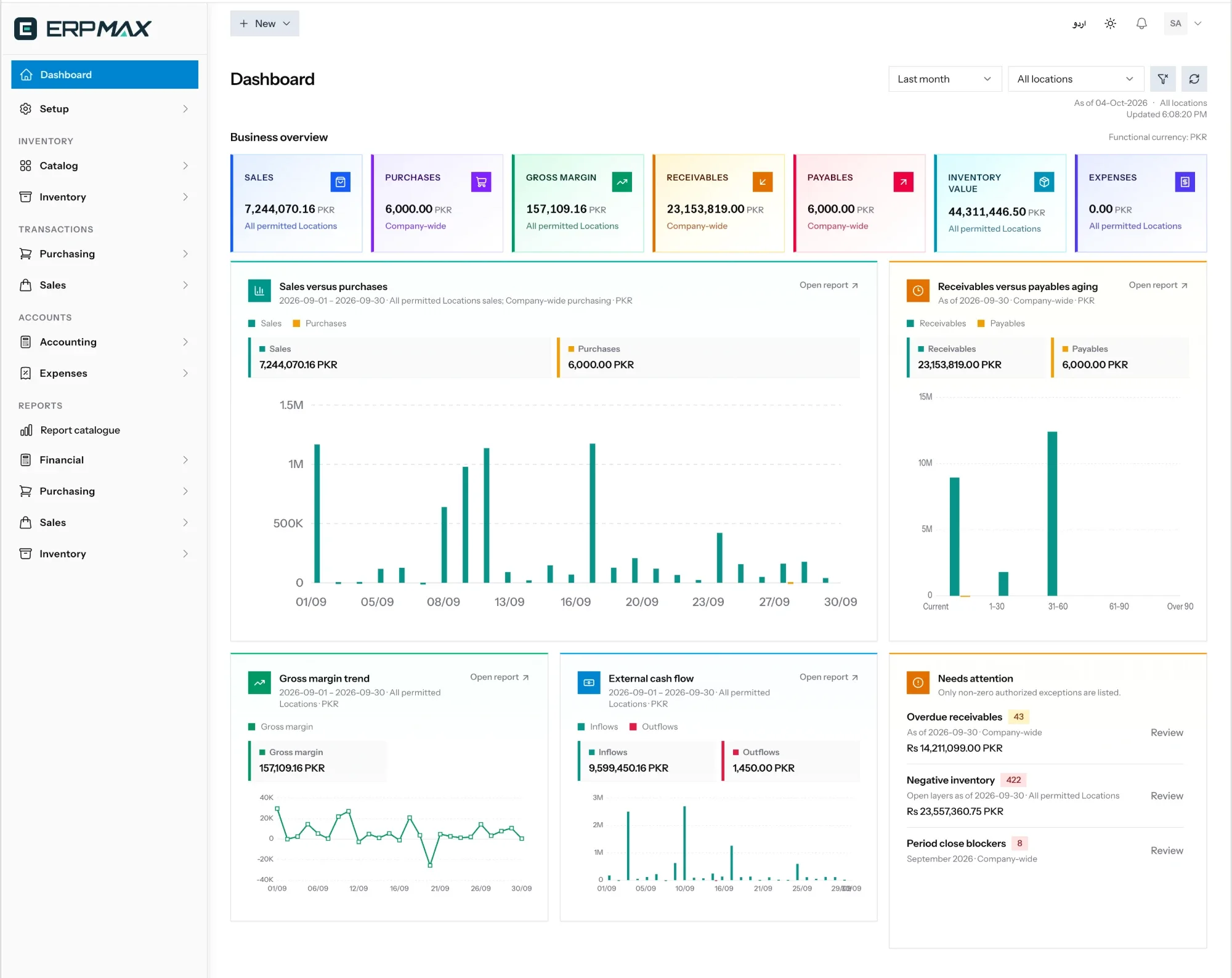Toggle Payables legend in aging chart
Viewport: 1232px width, 978px height.
pos(1001,323)
